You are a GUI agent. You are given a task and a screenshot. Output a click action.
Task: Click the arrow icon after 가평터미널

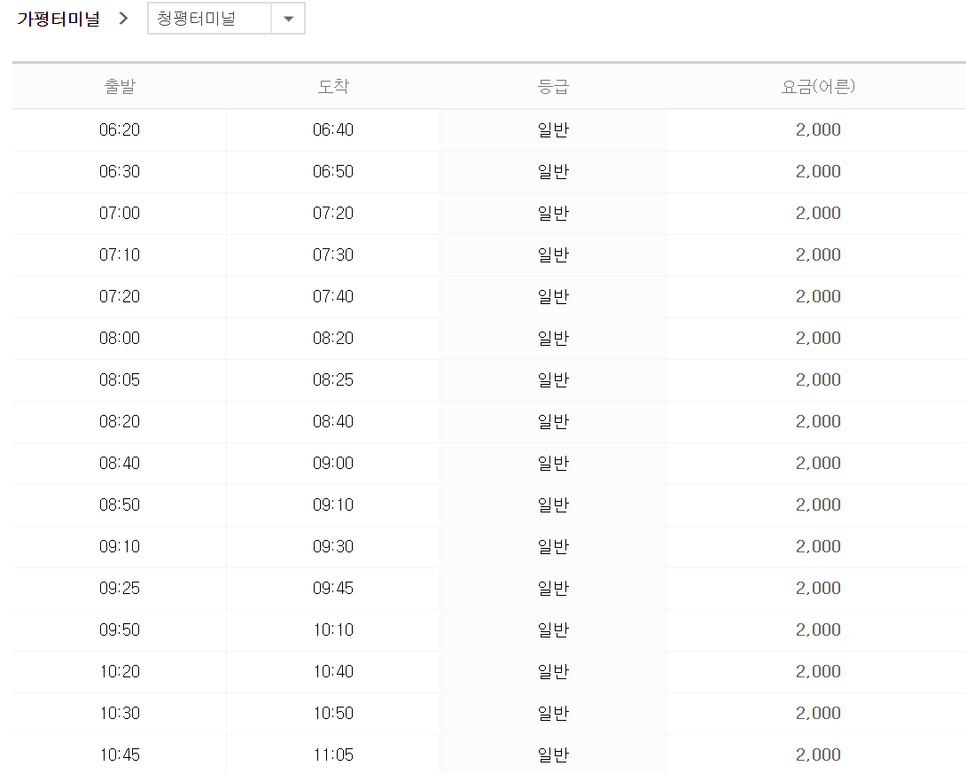[123, 18]
